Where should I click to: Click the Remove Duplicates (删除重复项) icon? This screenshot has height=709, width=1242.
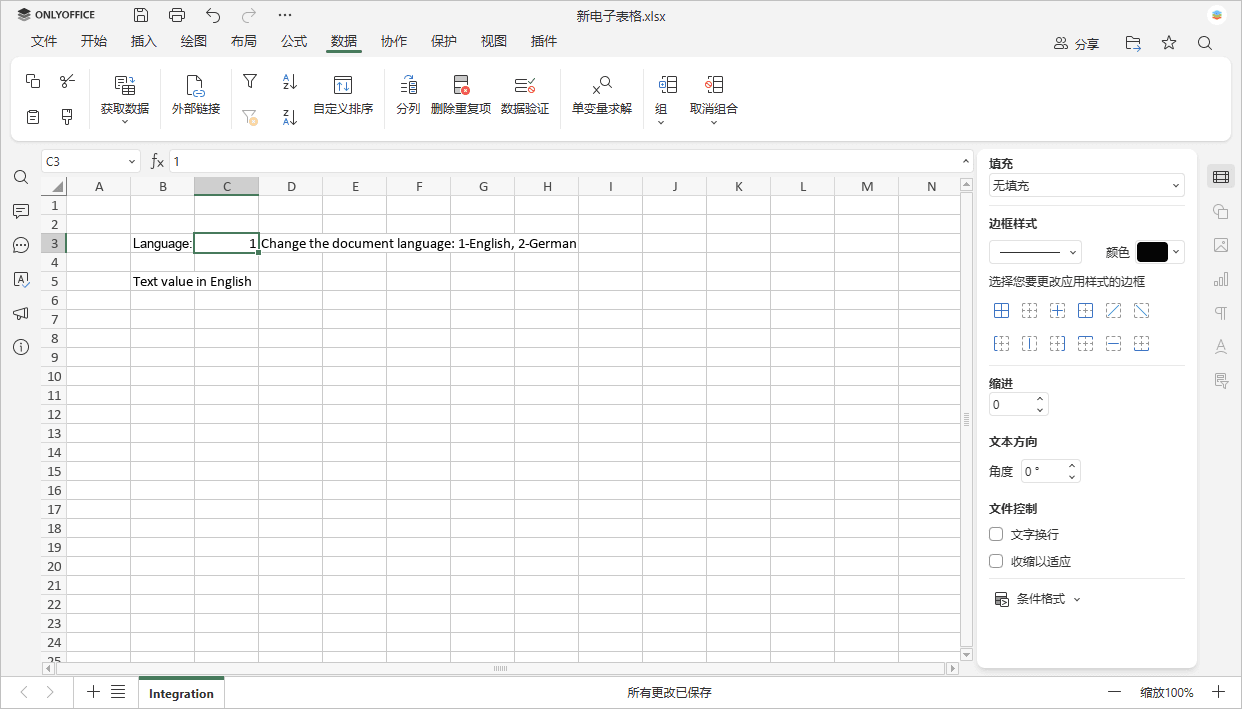pos(461,85)
